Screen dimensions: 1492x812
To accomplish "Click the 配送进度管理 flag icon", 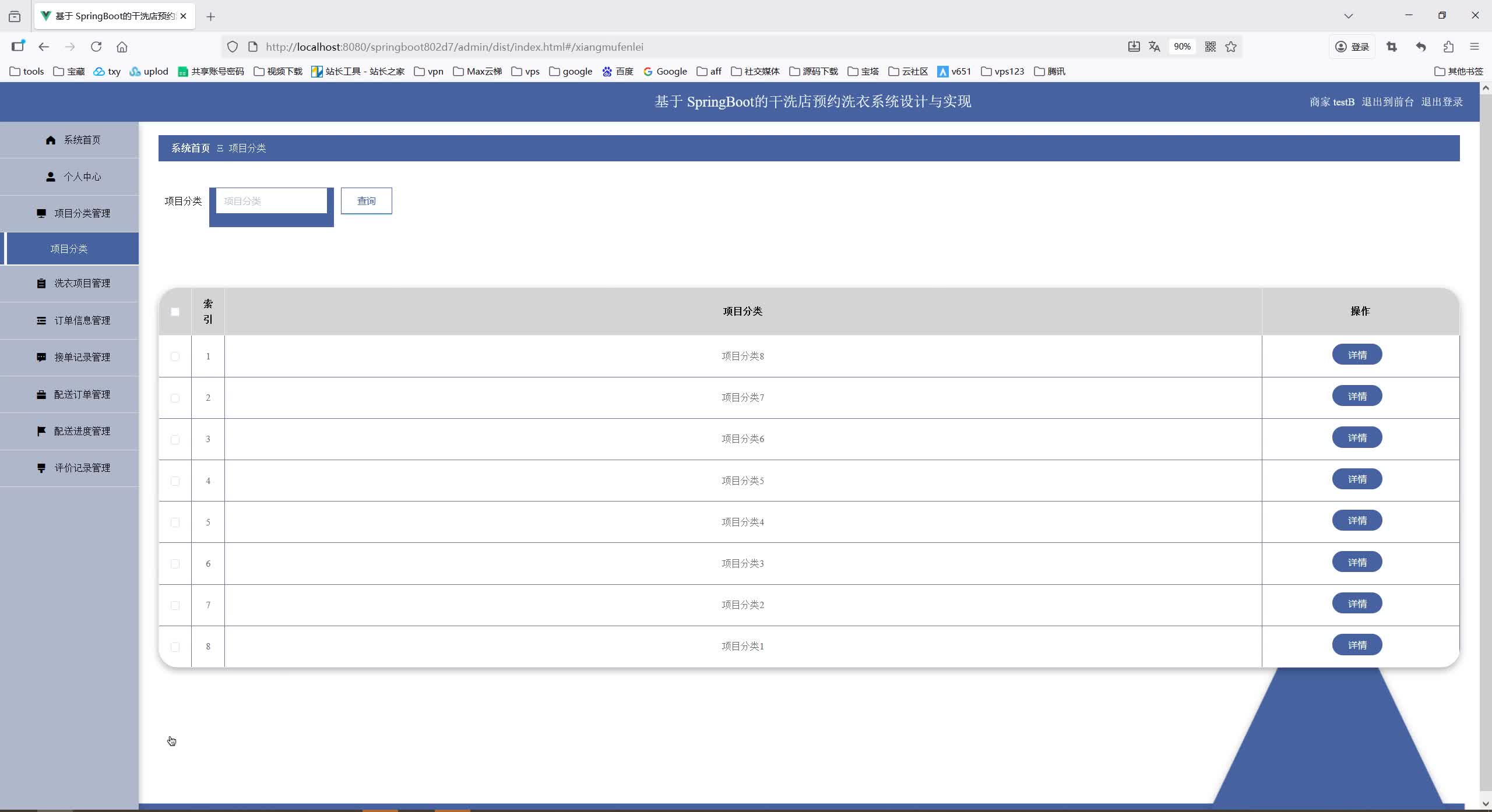I will pyautogui.click(x=41, y=430).
